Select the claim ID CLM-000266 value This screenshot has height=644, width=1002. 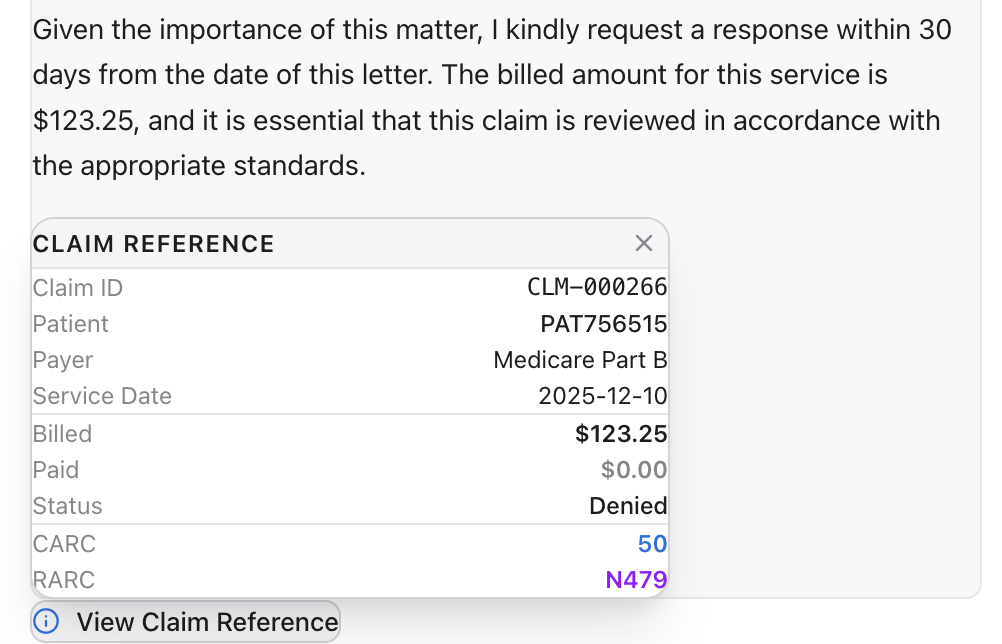pyautogui.click(x=597, y=288)
